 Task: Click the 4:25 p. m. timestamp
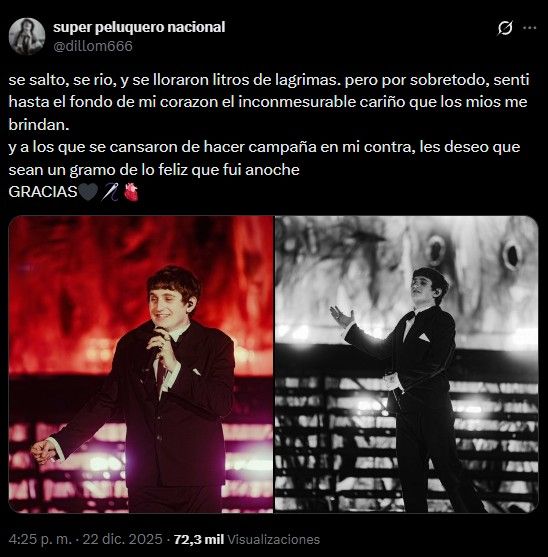[40, 540]
